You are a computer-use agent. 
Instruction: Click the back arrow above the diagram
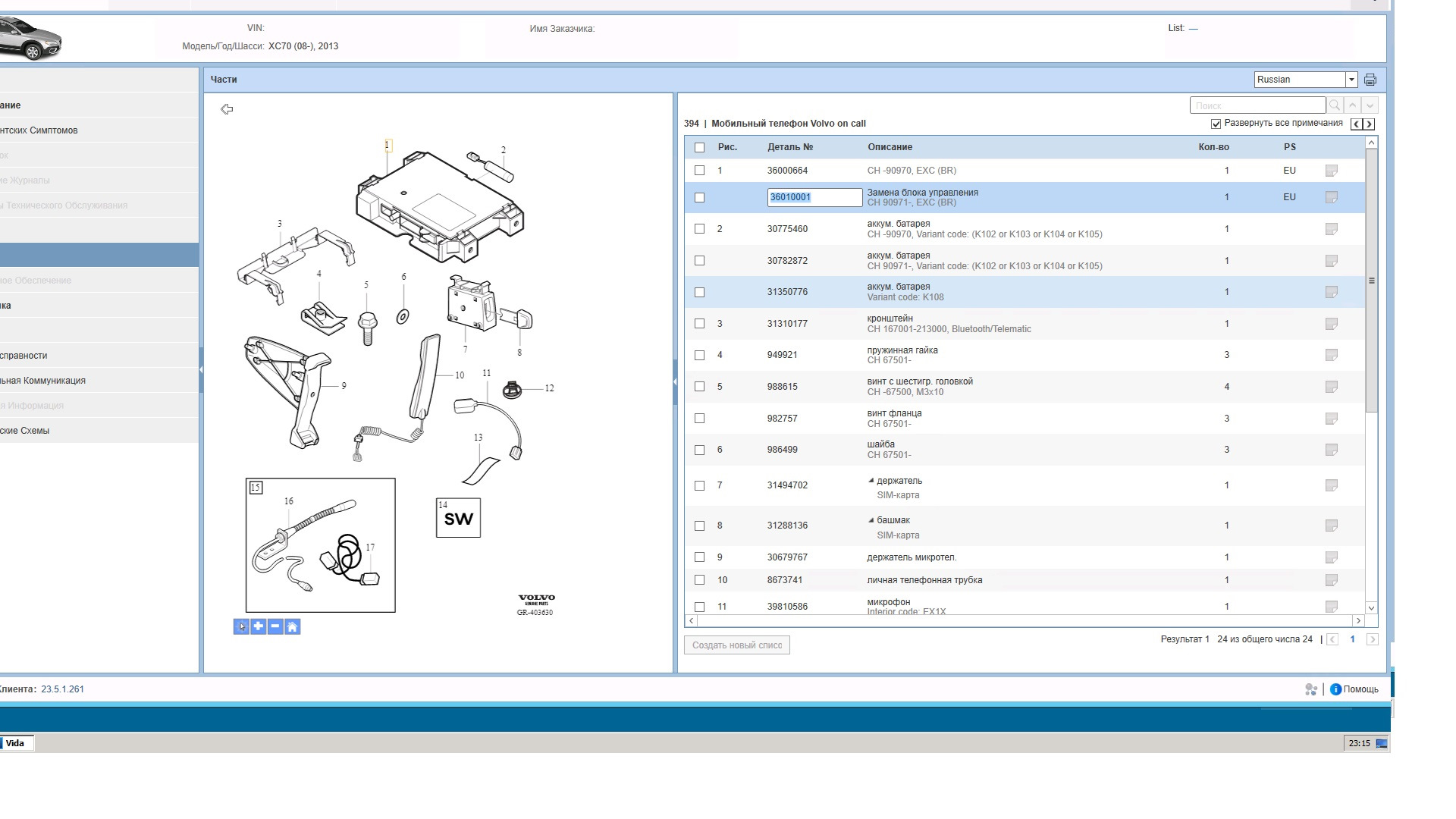(x=227, y=109)
